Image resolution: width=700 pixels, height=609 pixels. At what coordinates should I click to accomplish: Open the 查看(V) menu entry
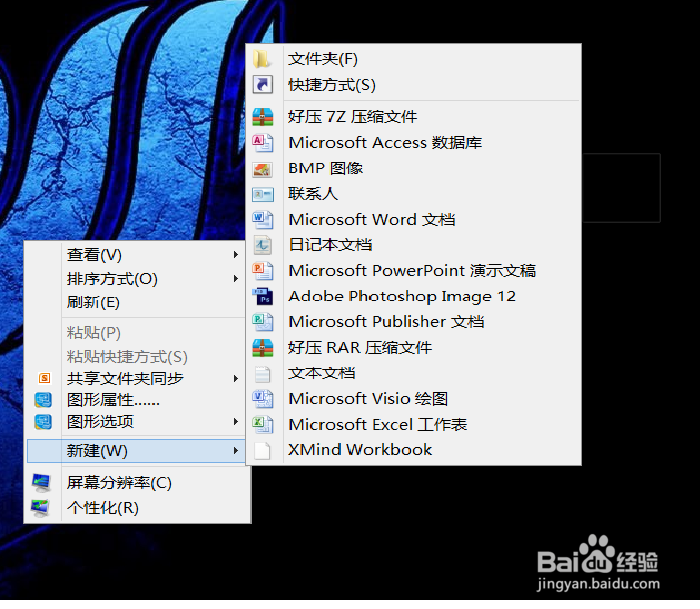(136, 255)
